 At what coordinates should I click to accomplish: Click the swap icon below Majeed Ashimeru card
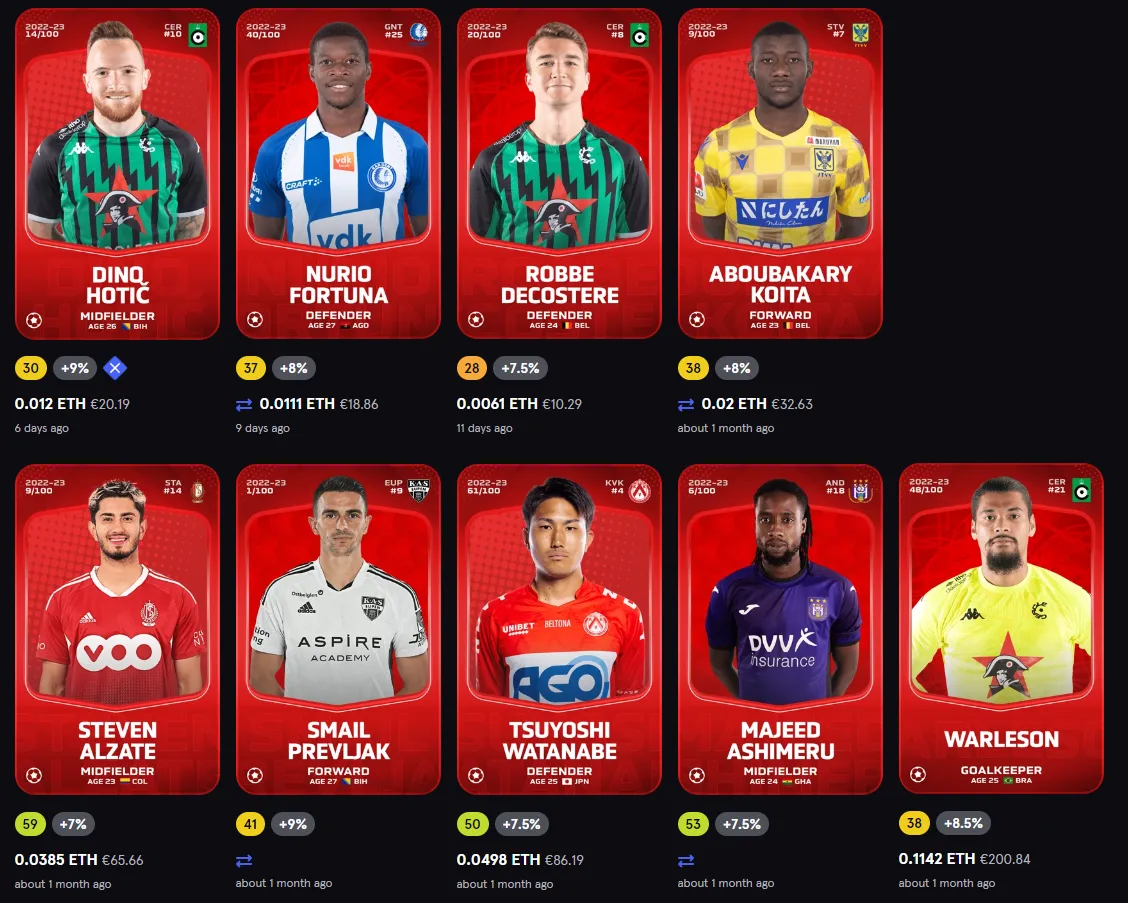click(x=686, y=861)
